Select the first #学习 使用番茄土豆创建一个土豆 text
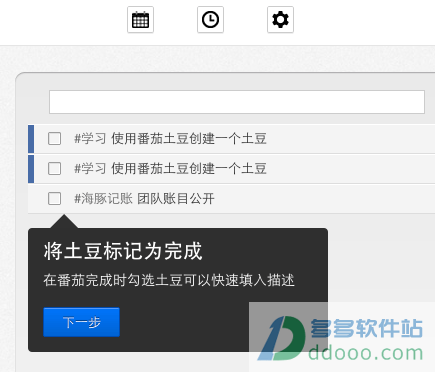Viewport: 435px width, 372px height. point(170,138)
